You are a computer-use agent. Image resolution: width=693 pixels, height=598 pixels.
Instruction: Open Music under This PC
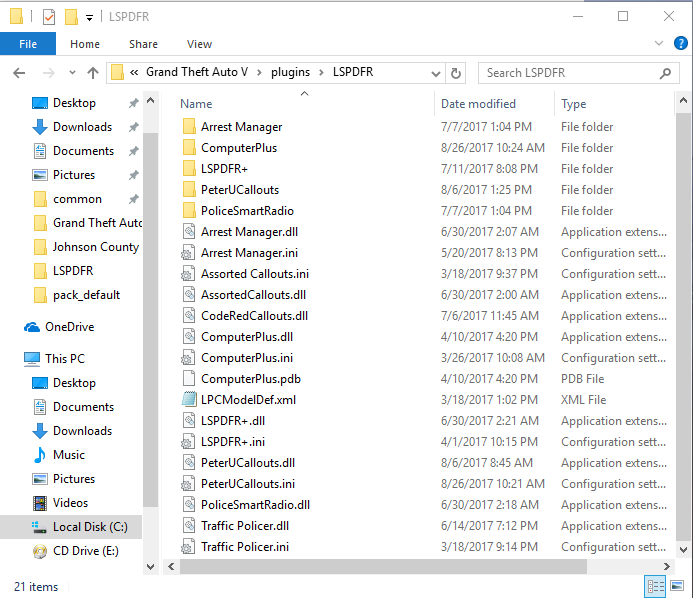(69, 455)
